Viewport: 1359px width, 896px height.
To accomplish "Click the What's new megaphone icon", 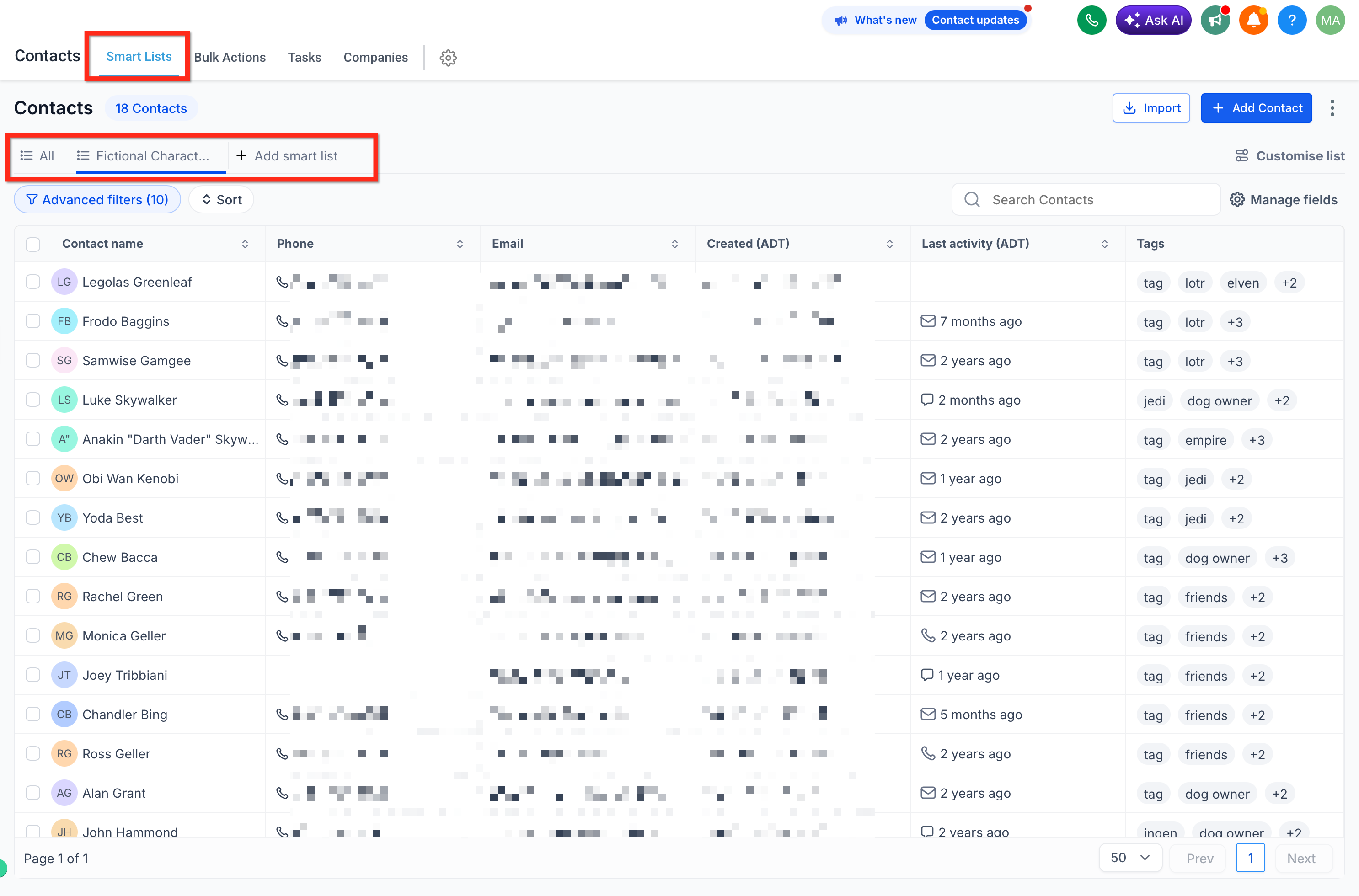I will pyautogui.click(x=840, y=21).
